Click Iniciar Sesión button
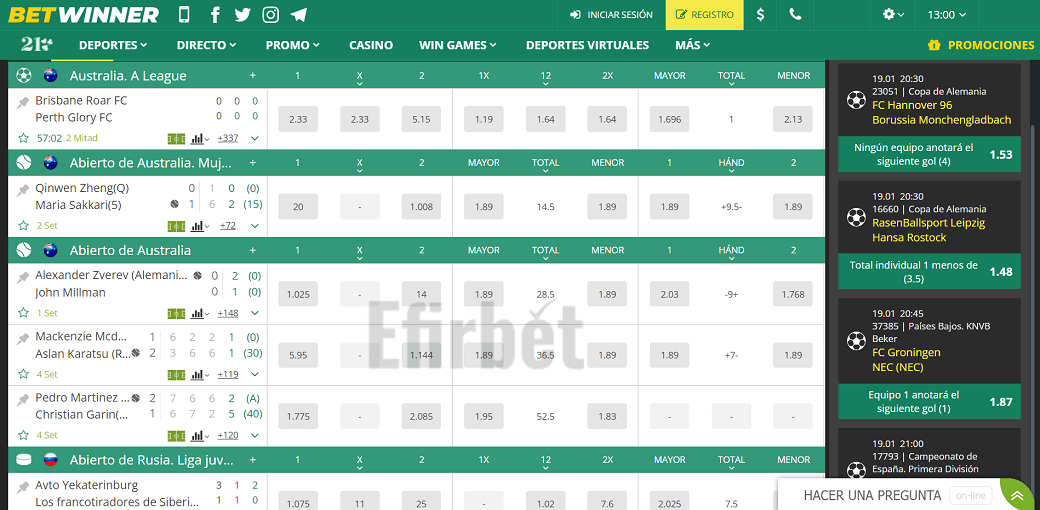The width and height of the screenshot is (1040, 510). tap(612, 15)
